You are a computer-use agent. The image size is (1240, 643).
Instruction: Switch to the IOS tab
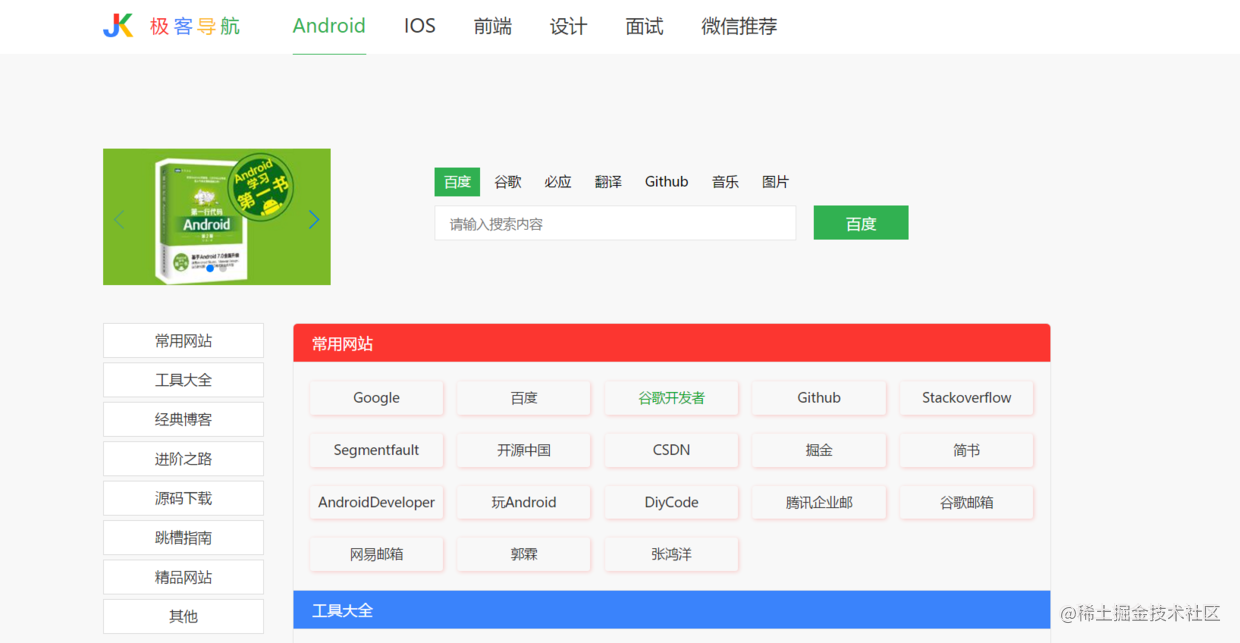[420, 26]
